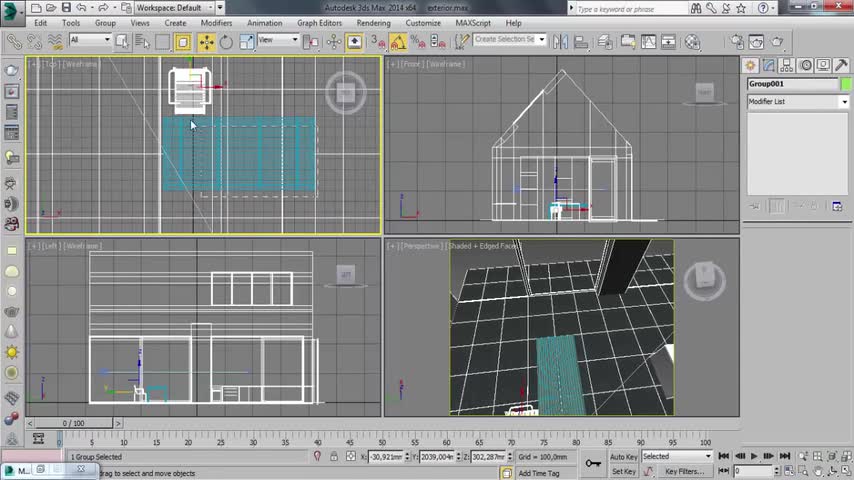854x480 pixels.
Task: Open the Motion panel tab
Action: (x=806, y=65)
